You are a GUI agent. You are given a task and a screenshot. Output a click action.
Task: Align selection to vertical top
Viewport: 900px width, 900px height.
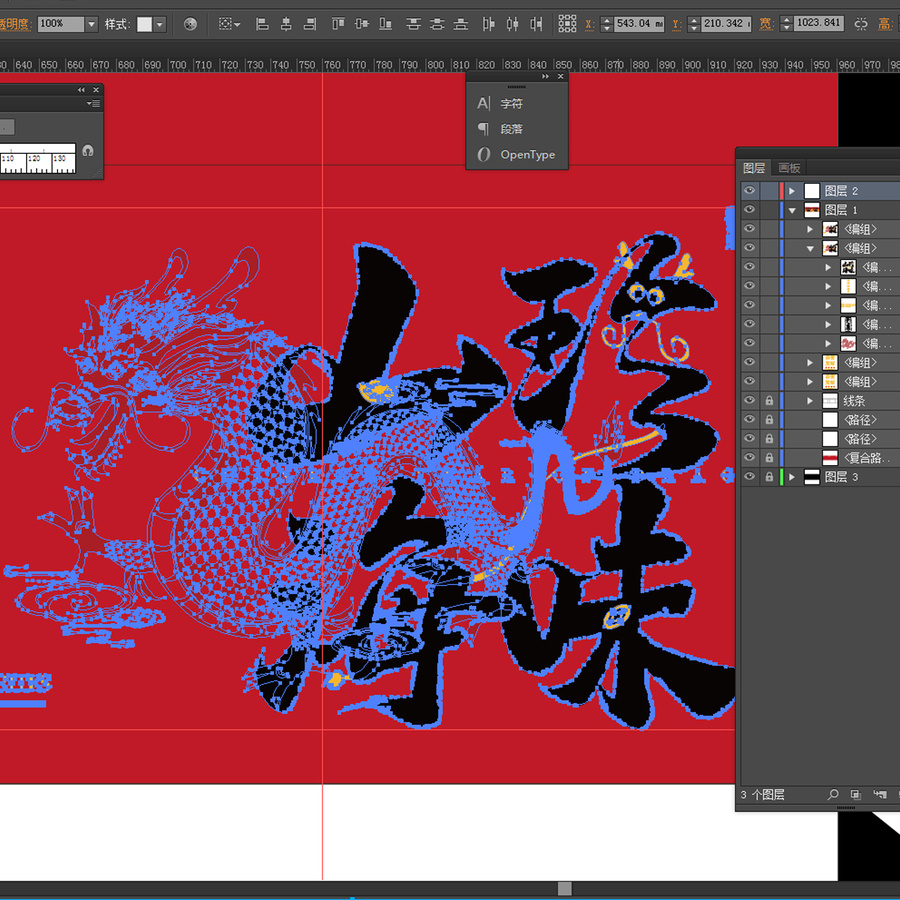(338, 24)
